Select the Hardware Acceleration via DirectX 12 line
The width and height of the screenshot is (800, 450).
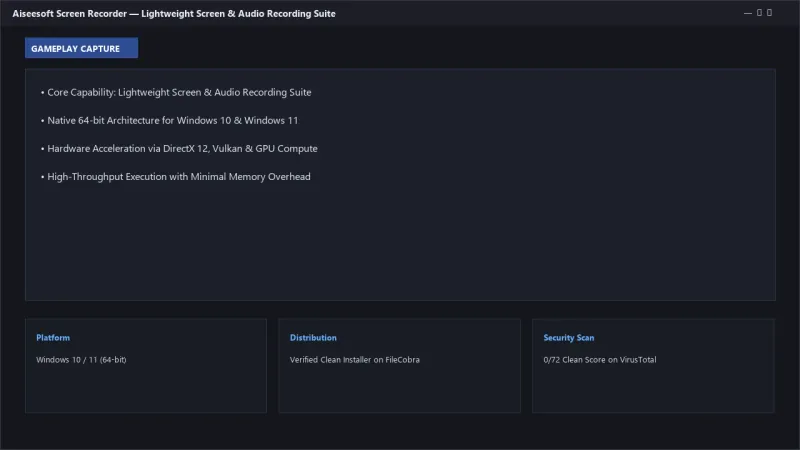pos(179,148)
